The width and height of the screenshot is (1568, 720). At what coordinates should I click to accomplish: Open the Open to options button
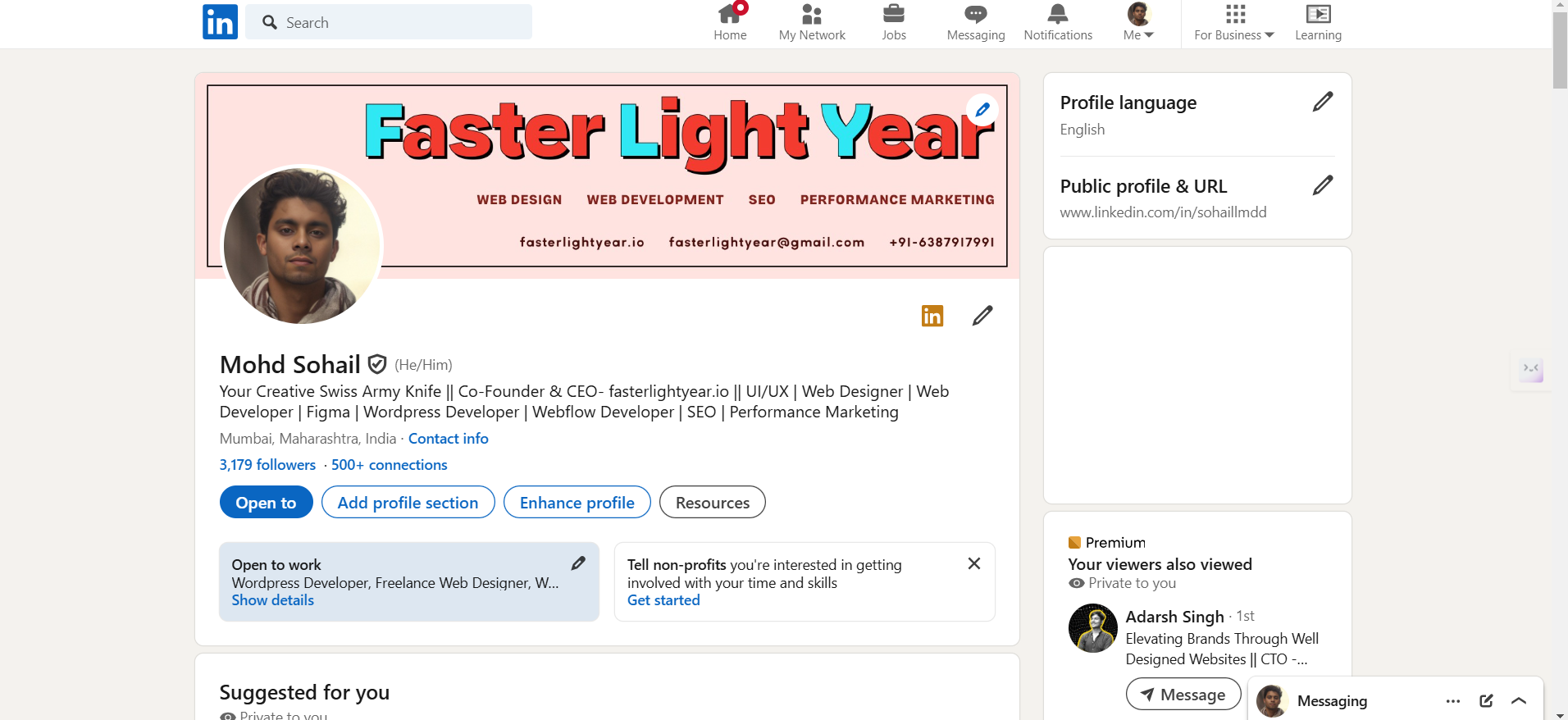click(266, 503)
